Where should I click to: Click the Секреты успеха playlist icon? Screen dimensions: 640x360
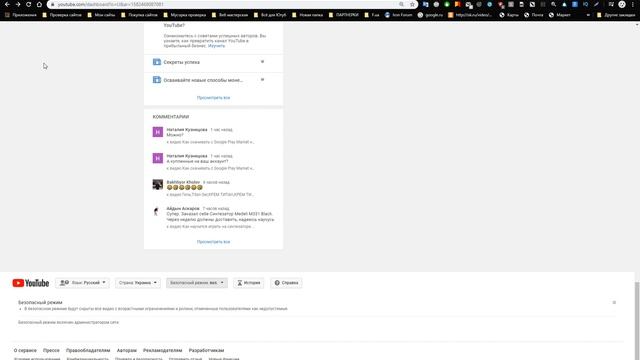click(157, 62)
